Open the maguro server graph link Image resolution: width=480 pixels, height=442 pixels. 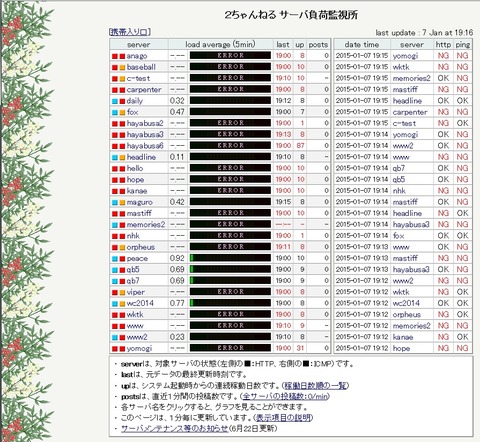[x=140, y=202]
